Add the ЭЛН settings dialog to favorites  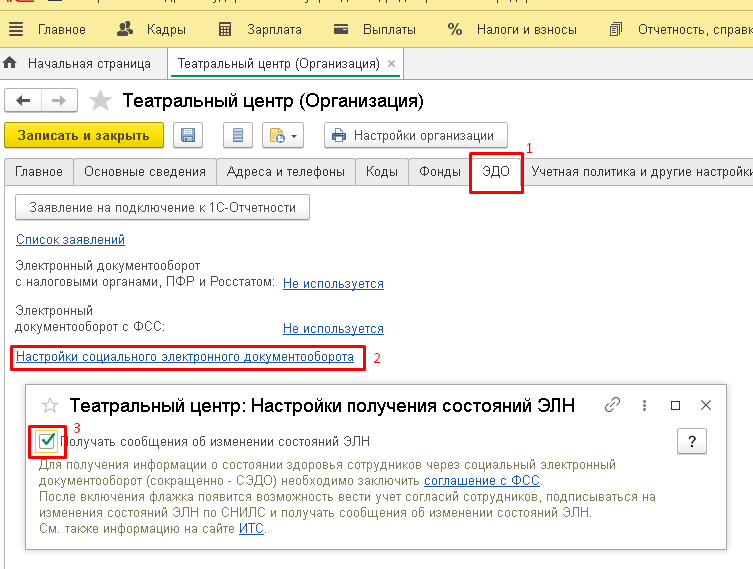point(50,405)
